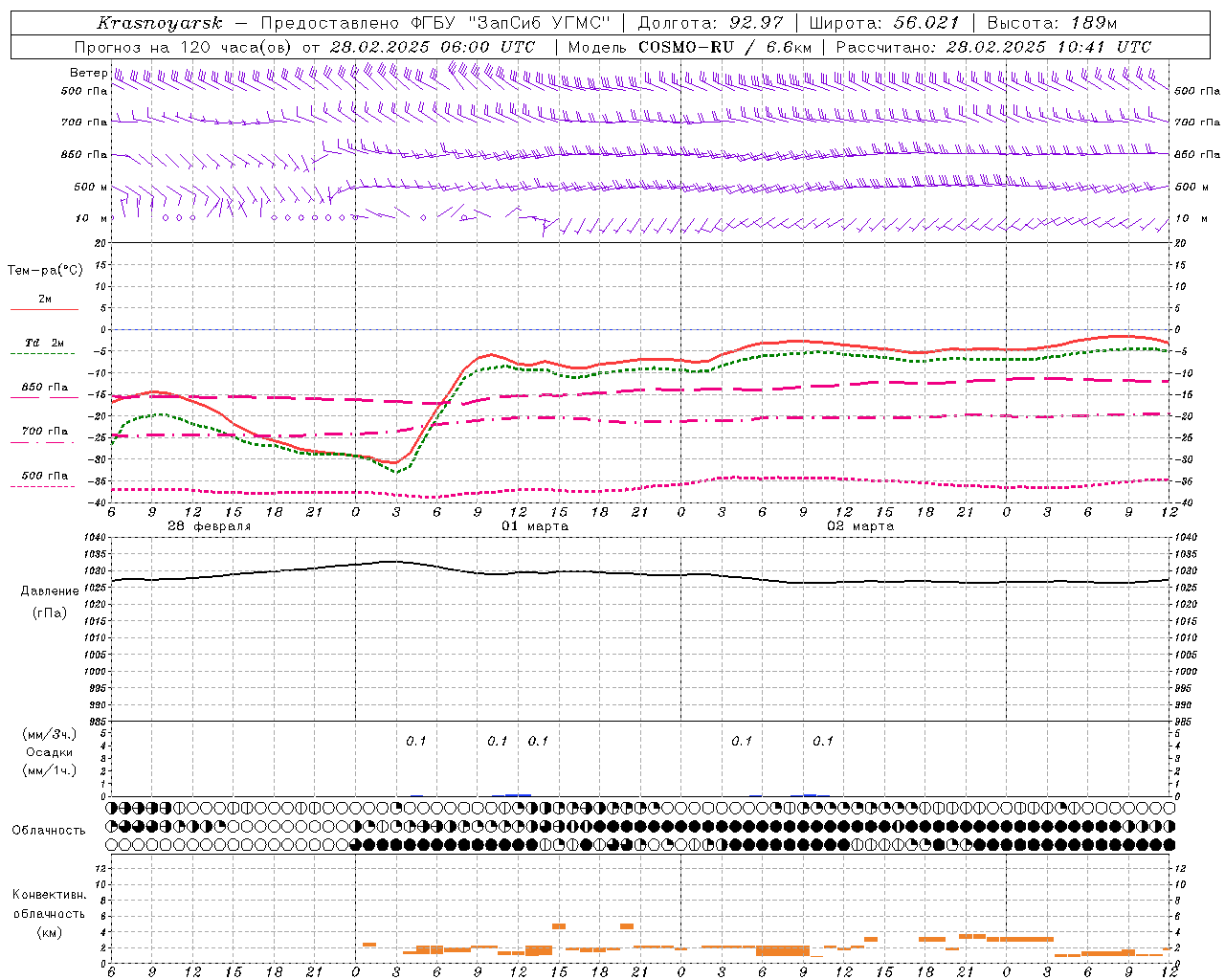Click the 'Модель COSMO-RU / 6.6км' model label

(x=690, y=47)
